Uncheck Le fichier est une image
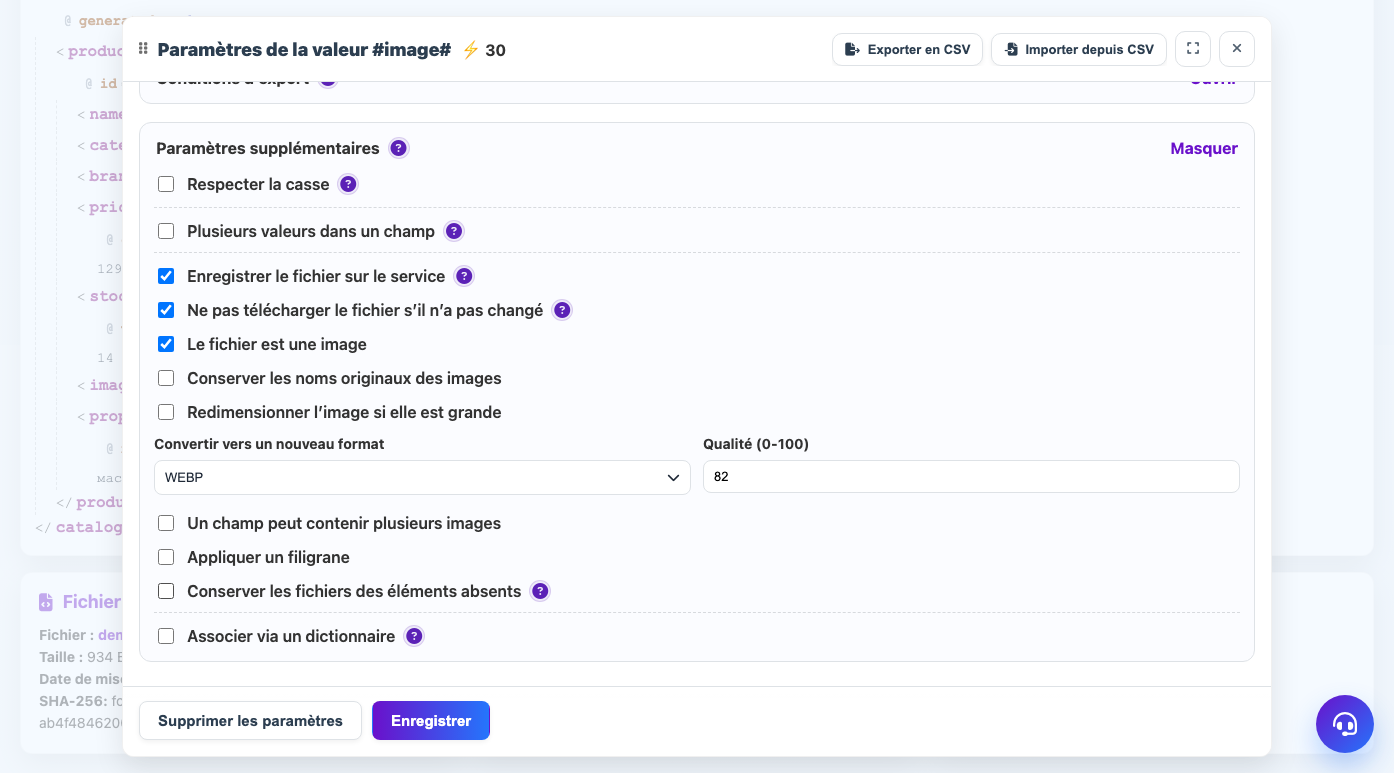Image resolution: width=1394 pixels, height=773 pixels. (166, 344)
